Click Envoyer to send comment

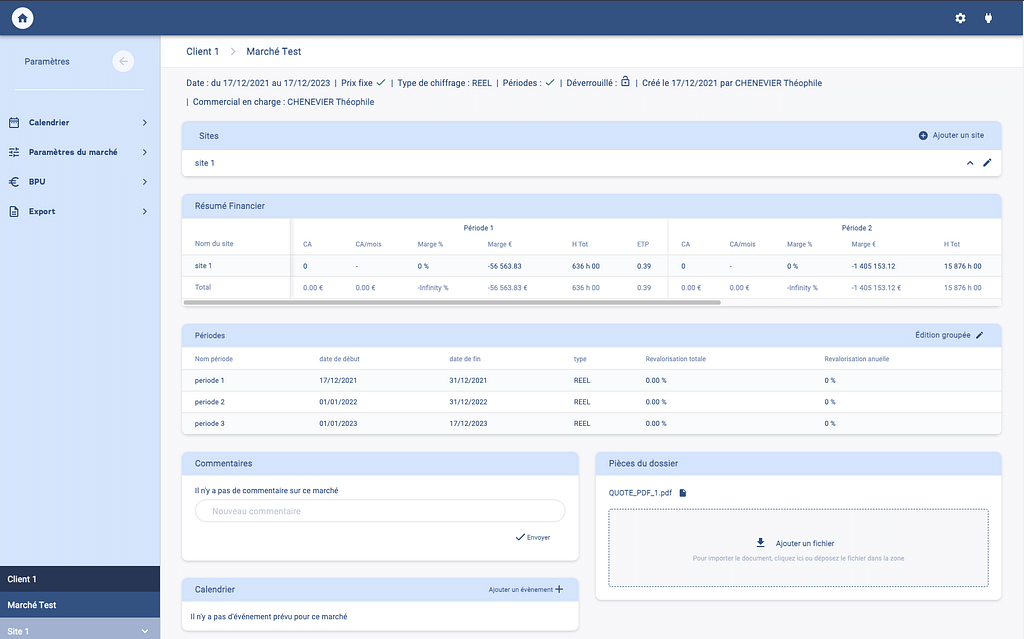tap(533, 537)
